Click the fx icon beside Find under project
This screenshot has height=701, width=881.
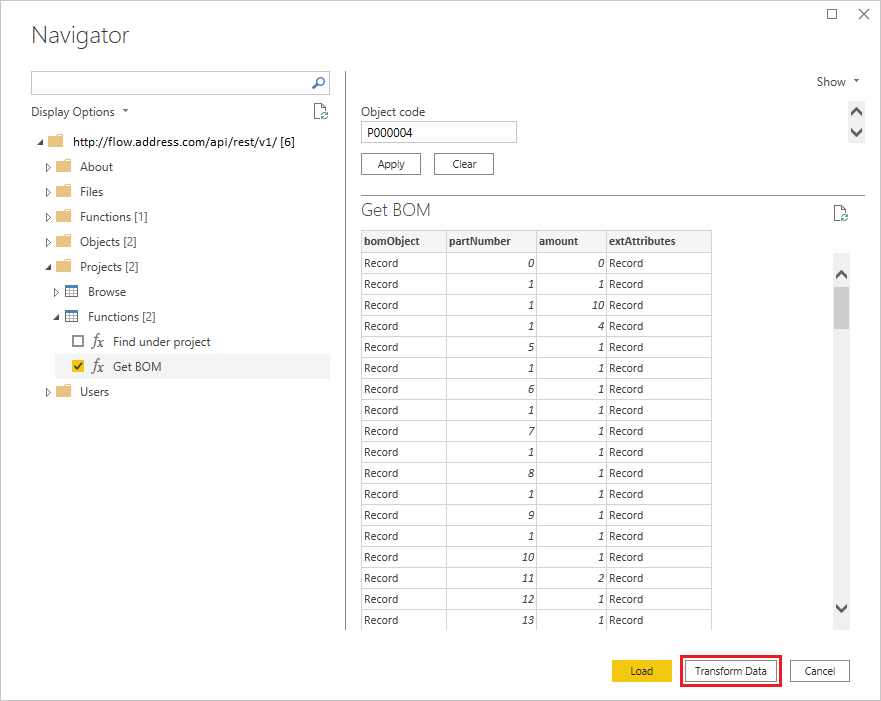[x=100, y=341]
